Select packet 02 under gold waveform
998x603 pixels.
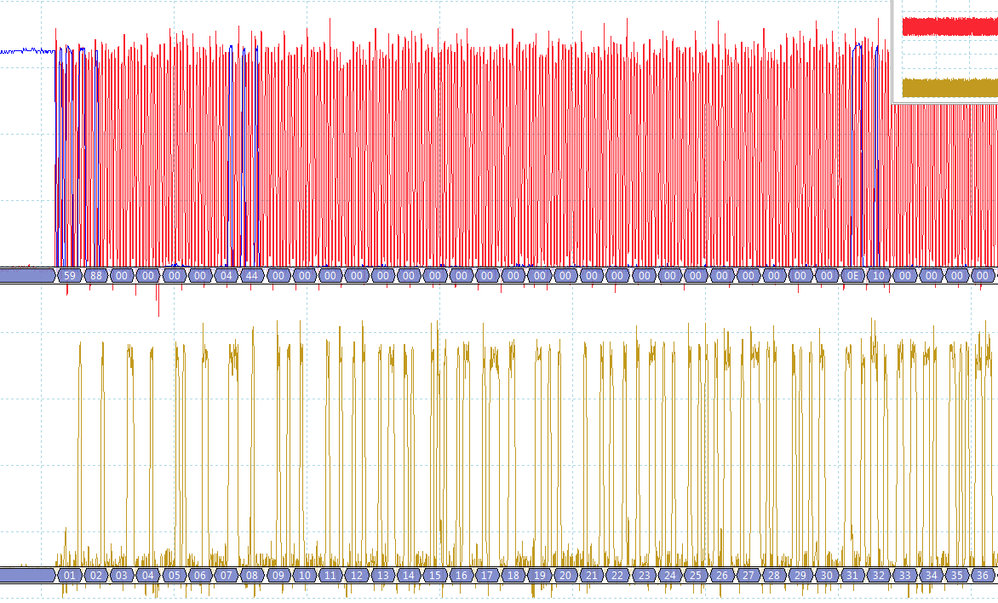tap(95, 575)
